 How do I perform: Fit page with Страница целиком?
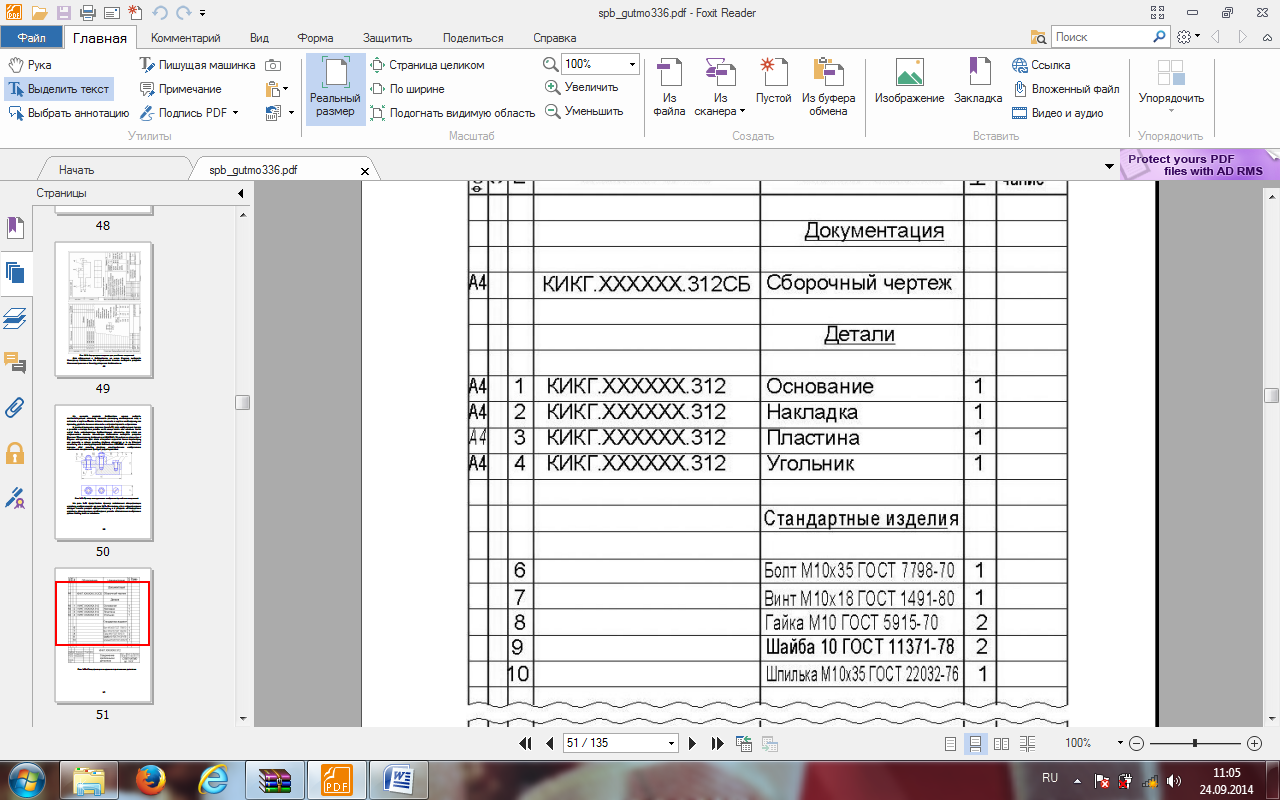[x=427, y=65]
